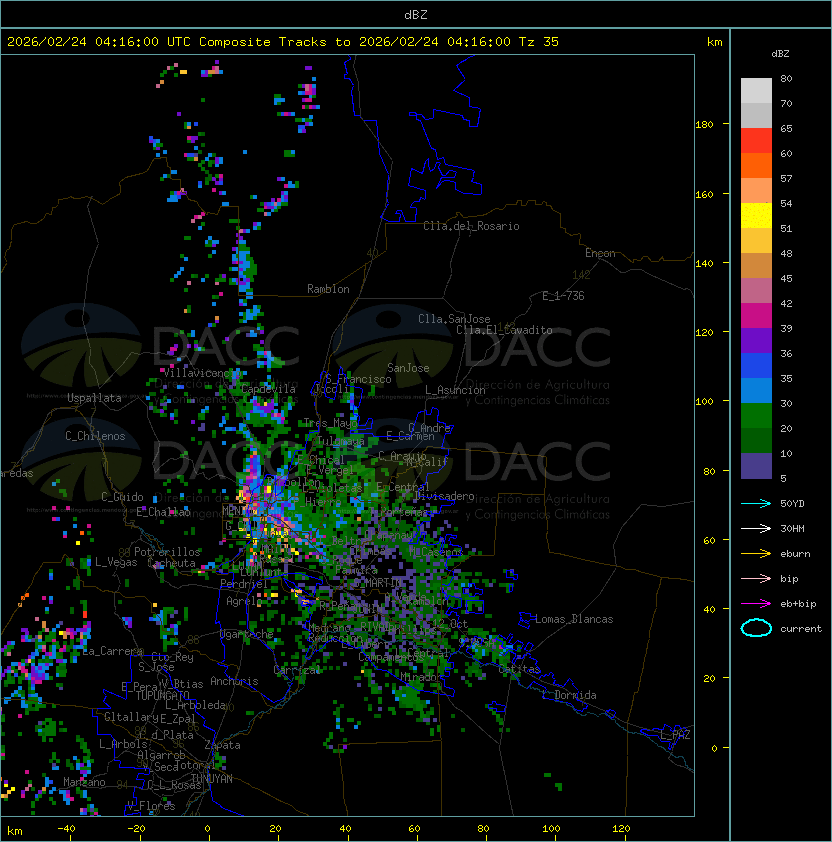Image resolution: width=832 pixels, height=842 pixels.
Task: Click the '140' tick on vertical km axis
Action: coord(704,263)
